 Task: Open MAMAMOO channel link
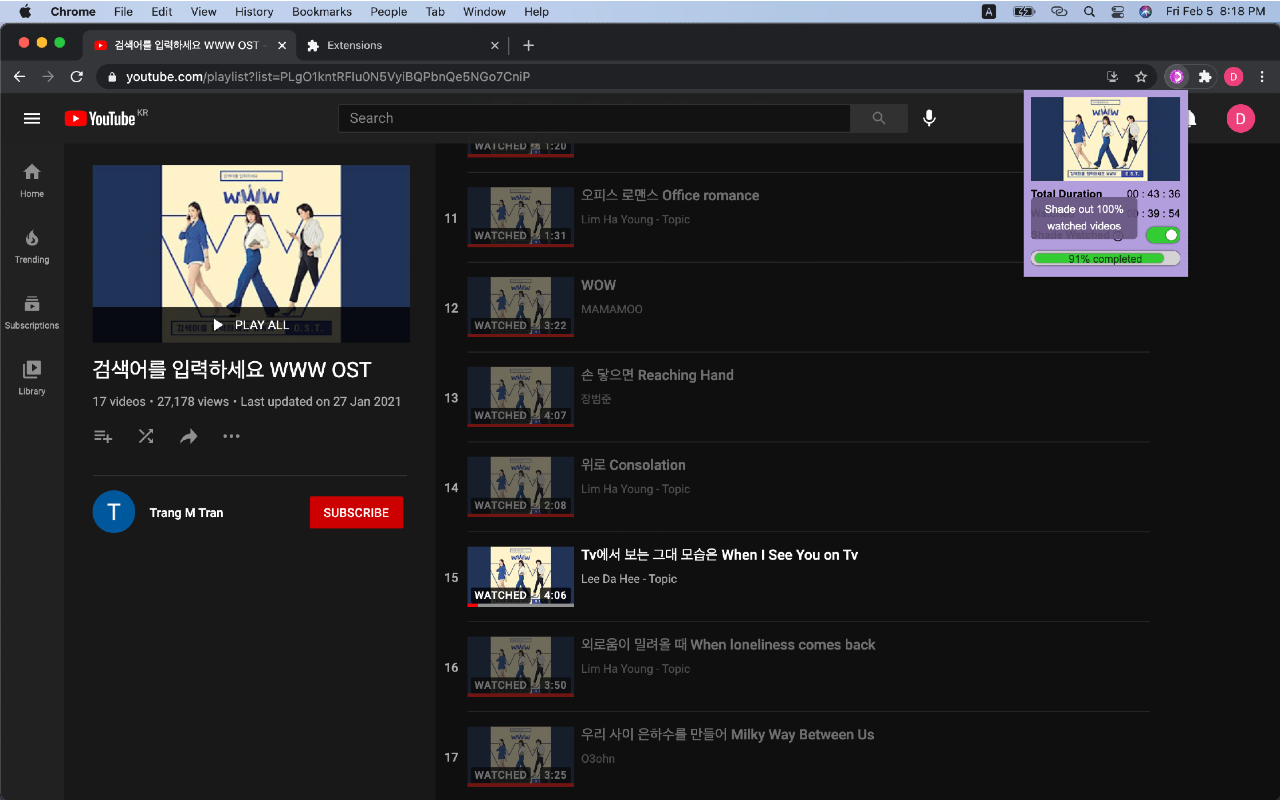[x=612, y=309]
